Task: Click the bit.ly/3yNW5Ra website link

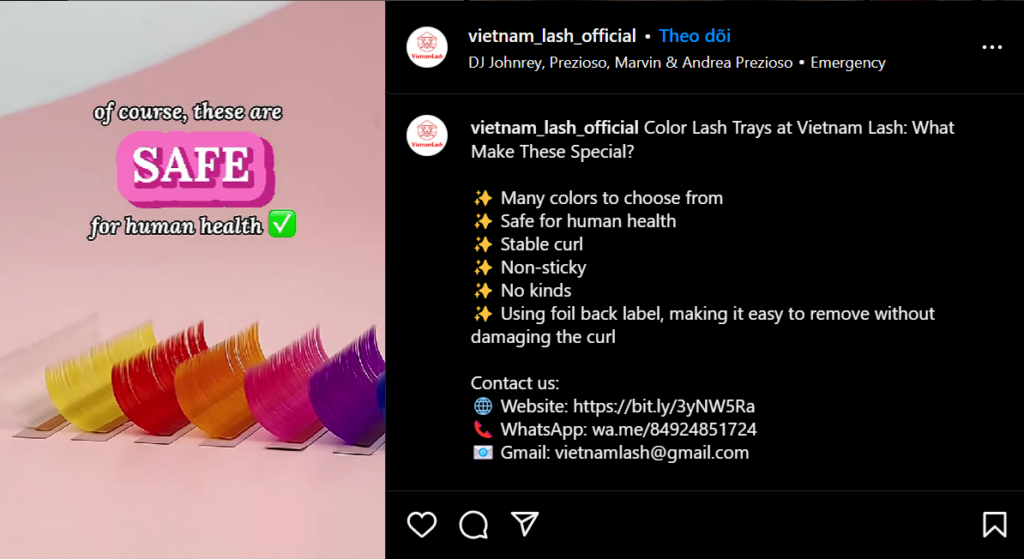Action: [664, 407]
